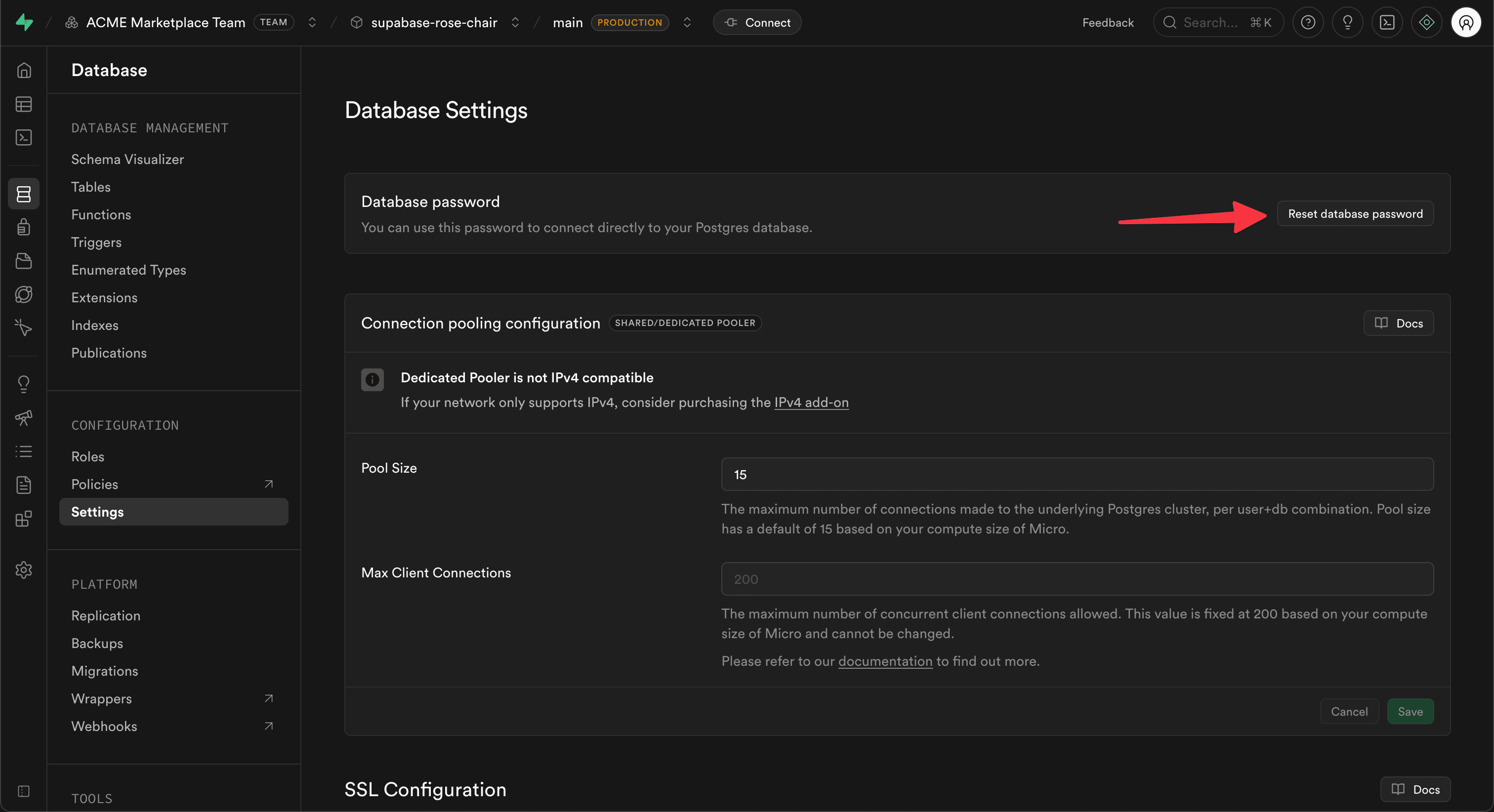
Task: Open the Storage sidebar icon
Action: (24, 261)
